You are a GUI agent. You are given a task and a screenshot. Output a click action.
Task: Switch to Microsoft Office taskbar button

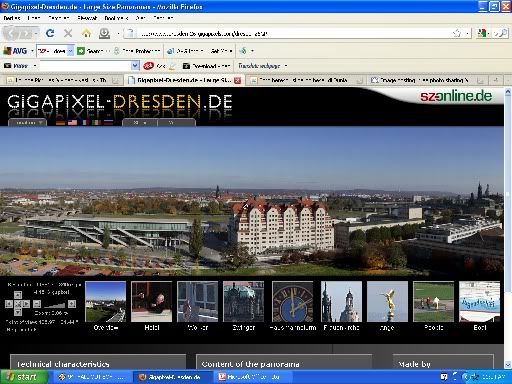coord(253,377)
